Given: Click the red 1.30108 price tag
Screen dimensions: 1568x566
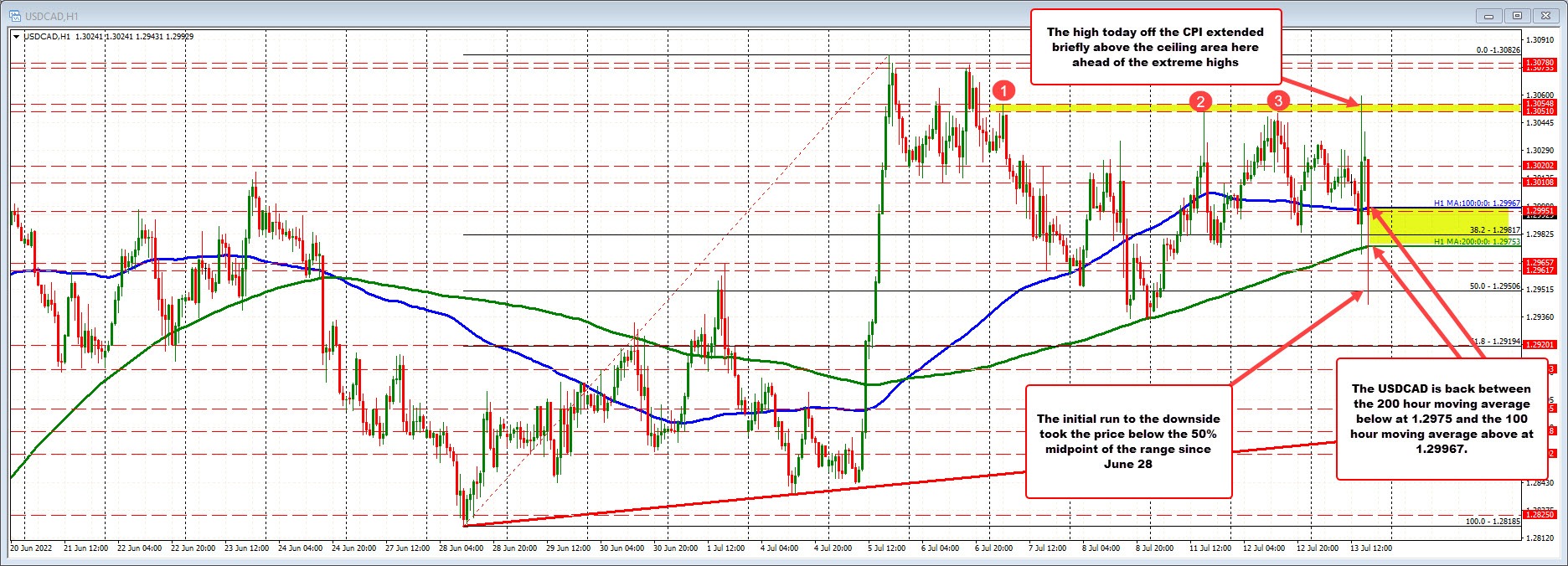Looking at the screenshot, I should tap(1540, 182).
